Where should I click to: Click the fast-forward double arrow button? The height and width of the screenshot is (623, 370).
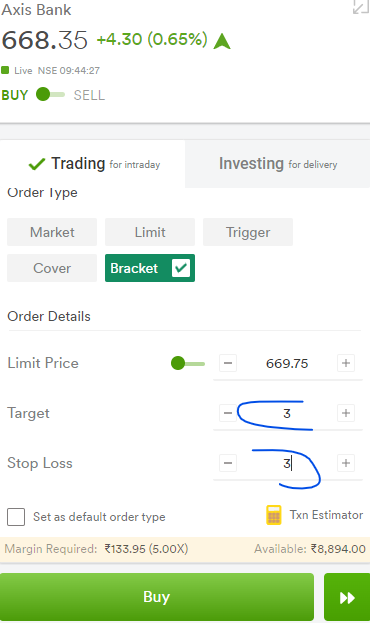coord(347,597)
